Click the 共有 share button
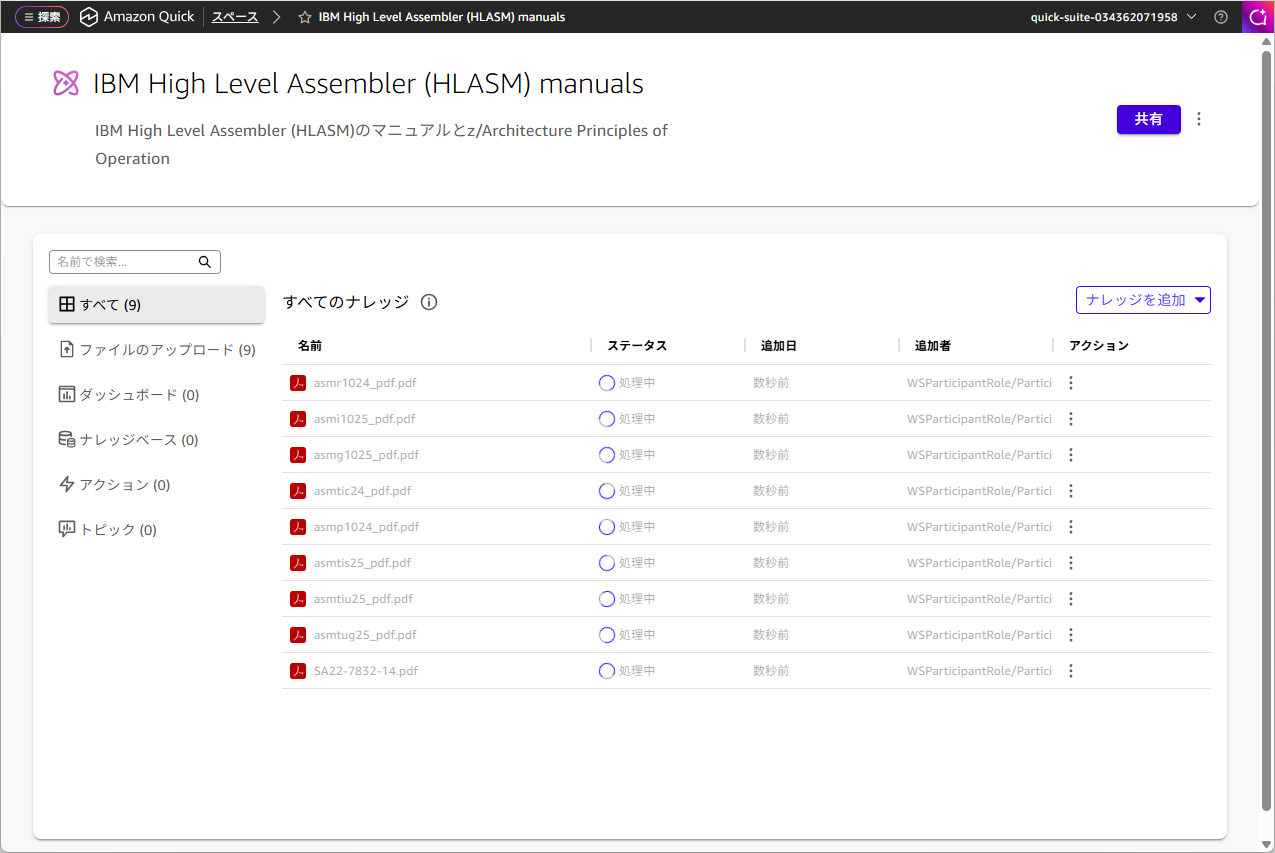The width and height of the screenshot is (1275, 853). click(1148, 119)
